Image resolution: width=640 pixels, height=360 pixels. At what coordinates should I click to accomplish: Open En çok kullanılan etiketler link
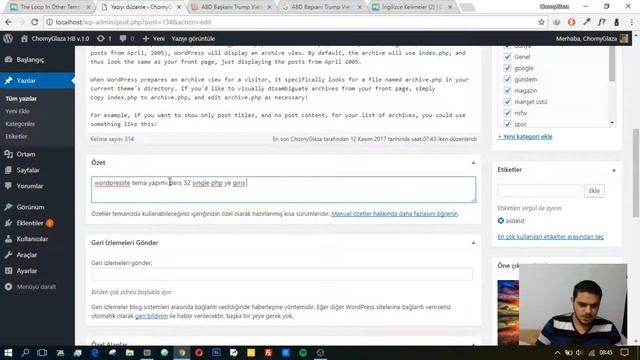551,237
